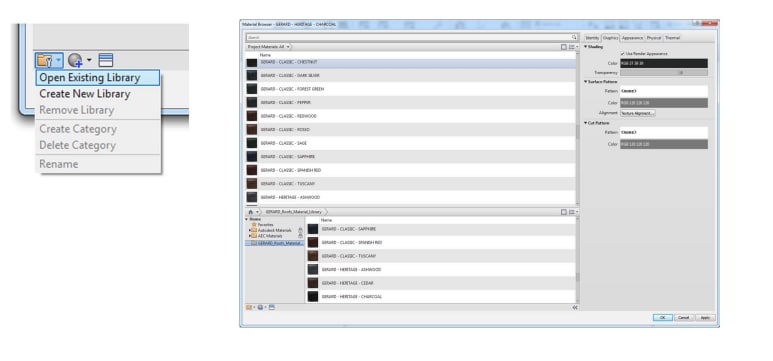Image resolution: width=773 pixels, height=361 pixels.
Task: Click the HERITAGE - ASHWOOD thumbnail in library list
Action: (x=313, y=269)
